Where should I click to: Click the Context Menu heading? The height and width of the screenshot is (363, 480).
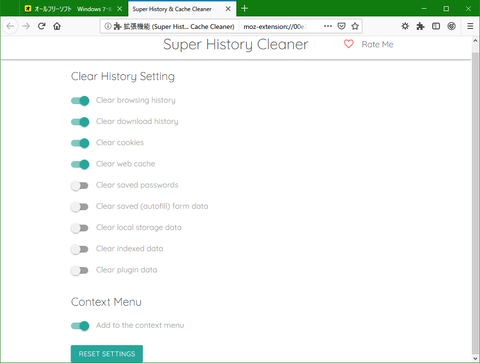pyautogui.click(x=106, y=302)
